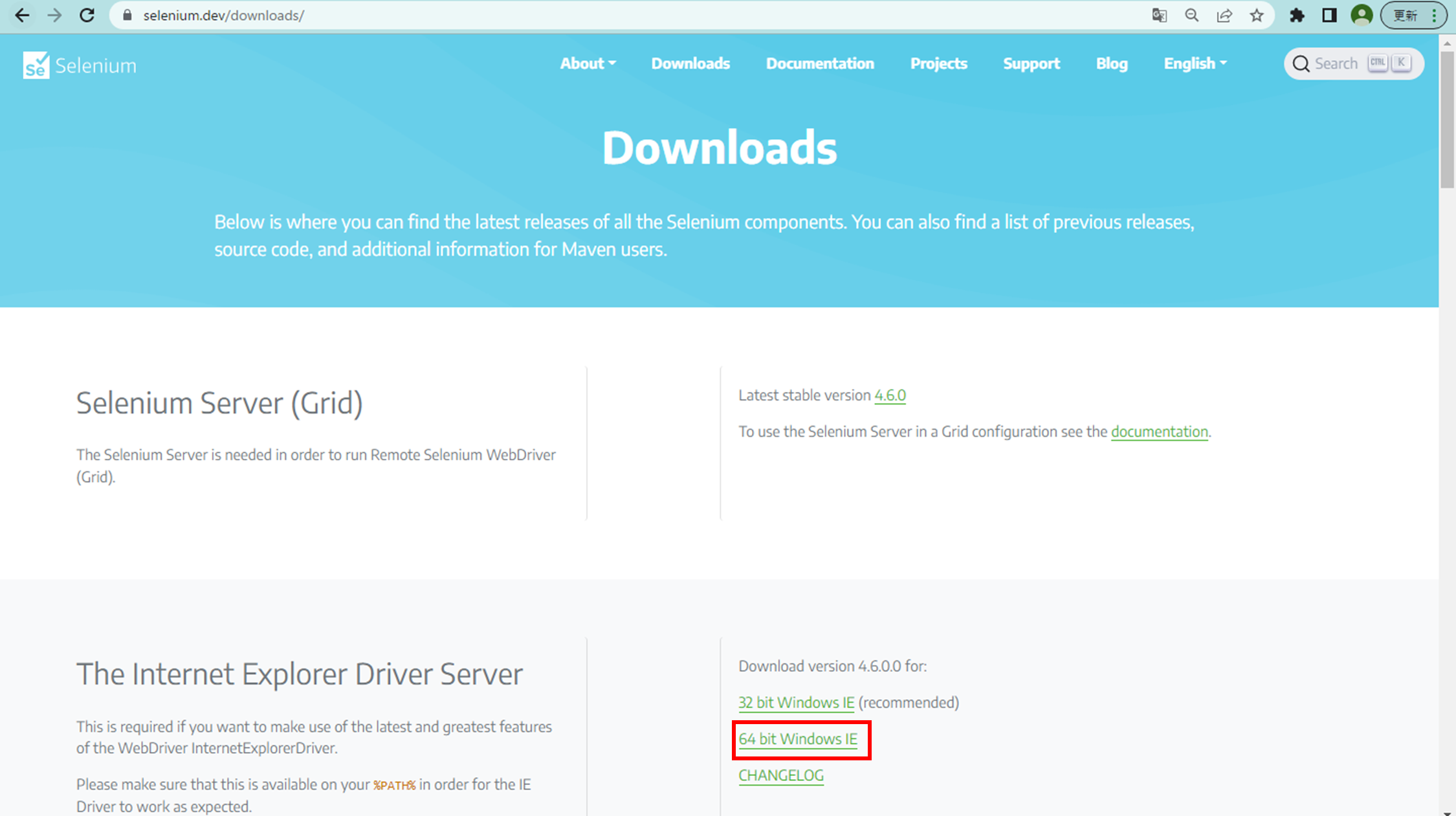This screenshot has width=1456, height=816.
Task: Download 64 bit Windows IE driver
Action: (798, 739)
